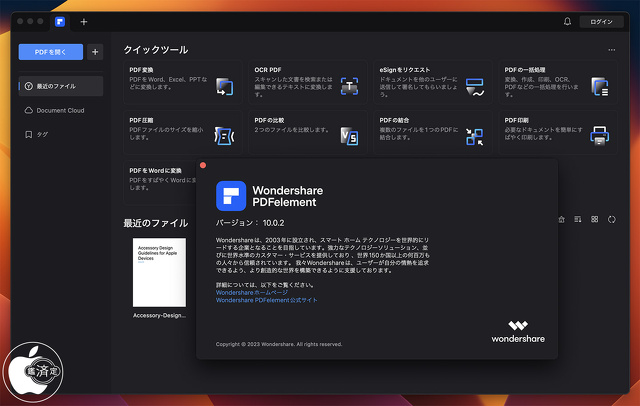Click the cloud icon beside Document Cloud
The image size is (640, 406).
pyautogui.click(x=29, y=110)
